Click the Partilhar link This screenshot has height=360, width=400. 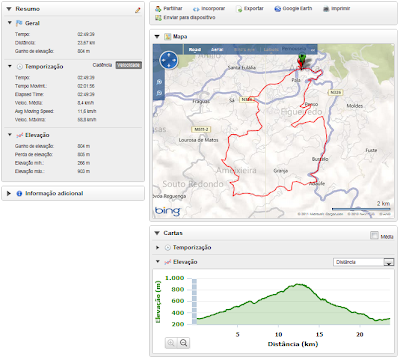(x=173, y=8)
